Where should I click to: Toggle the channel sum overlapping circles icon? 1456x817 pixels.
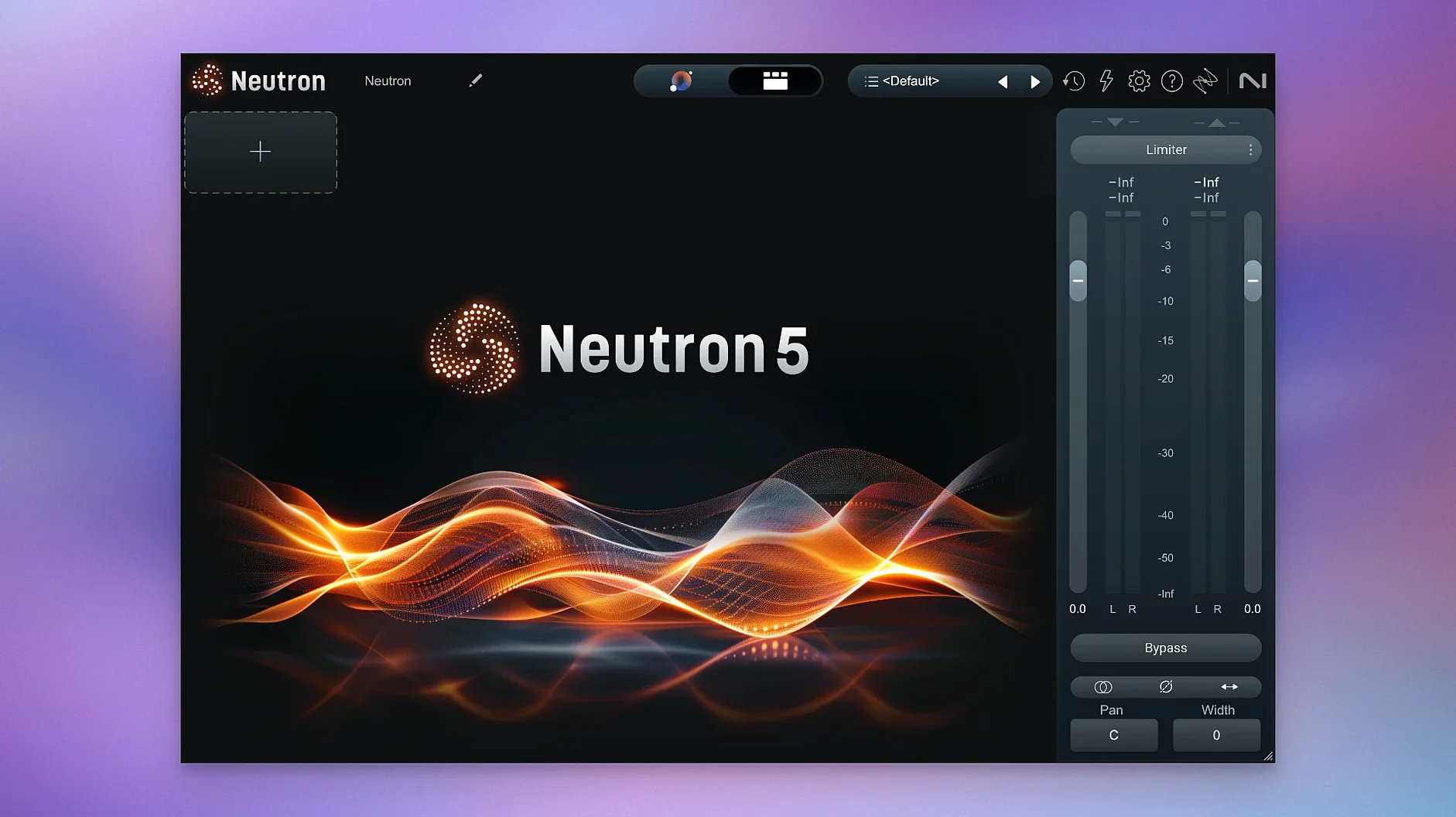1103,686
